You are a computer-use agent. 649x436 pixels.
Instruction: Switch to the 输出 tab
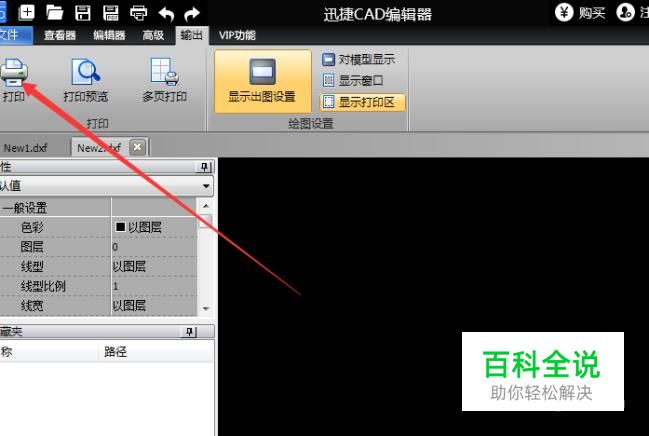192,35
